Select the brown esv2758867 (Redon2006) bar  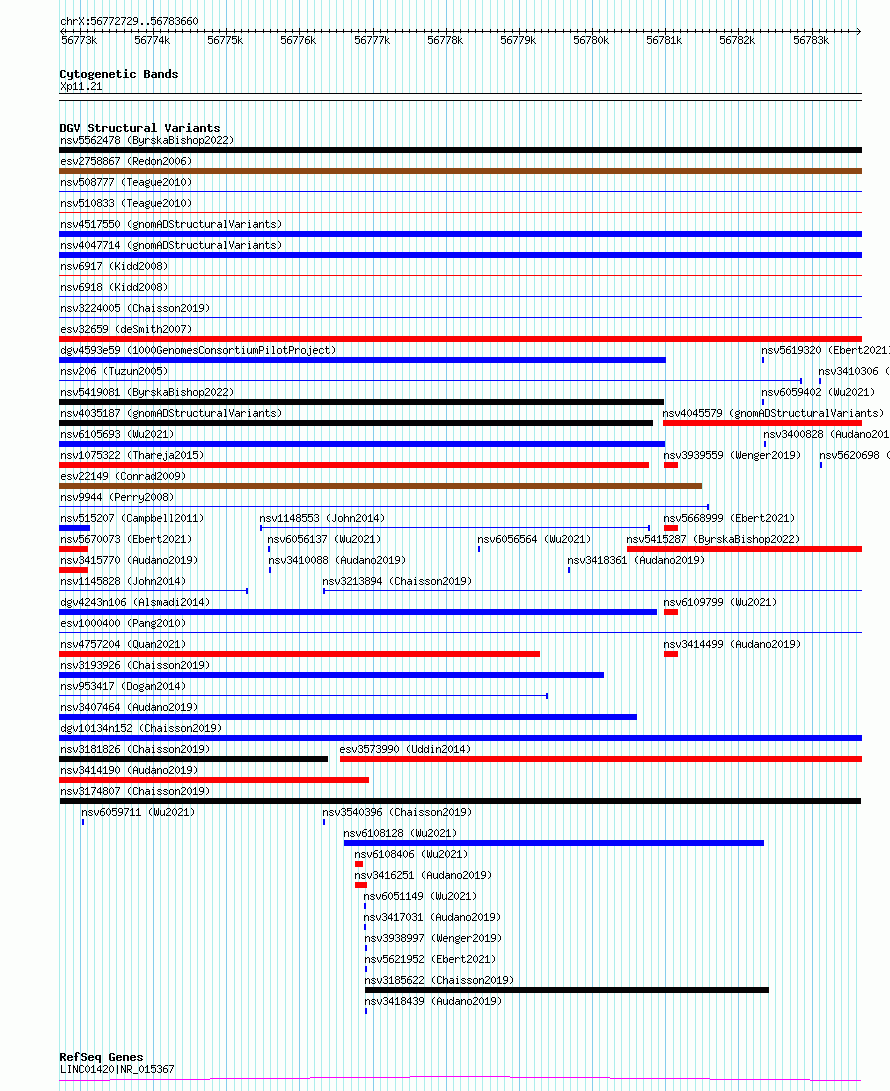(x=461, y=171)
